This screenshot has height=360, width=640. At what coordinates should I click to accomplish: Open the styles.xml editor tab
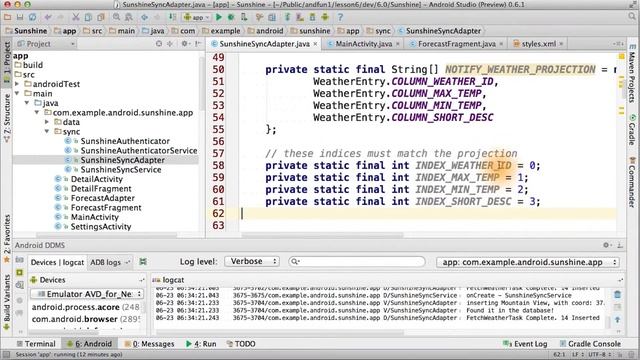tap(539, 44)
